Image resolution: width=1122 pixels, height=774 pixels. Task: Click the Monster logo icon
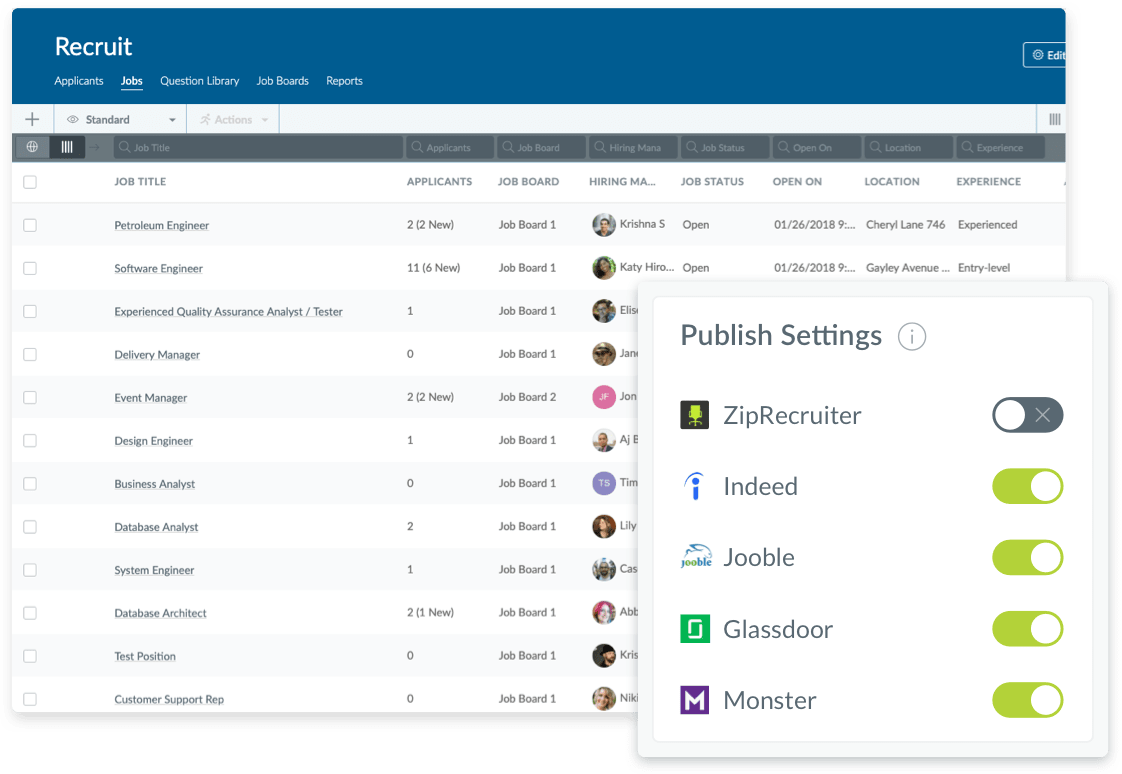point(695,700)
